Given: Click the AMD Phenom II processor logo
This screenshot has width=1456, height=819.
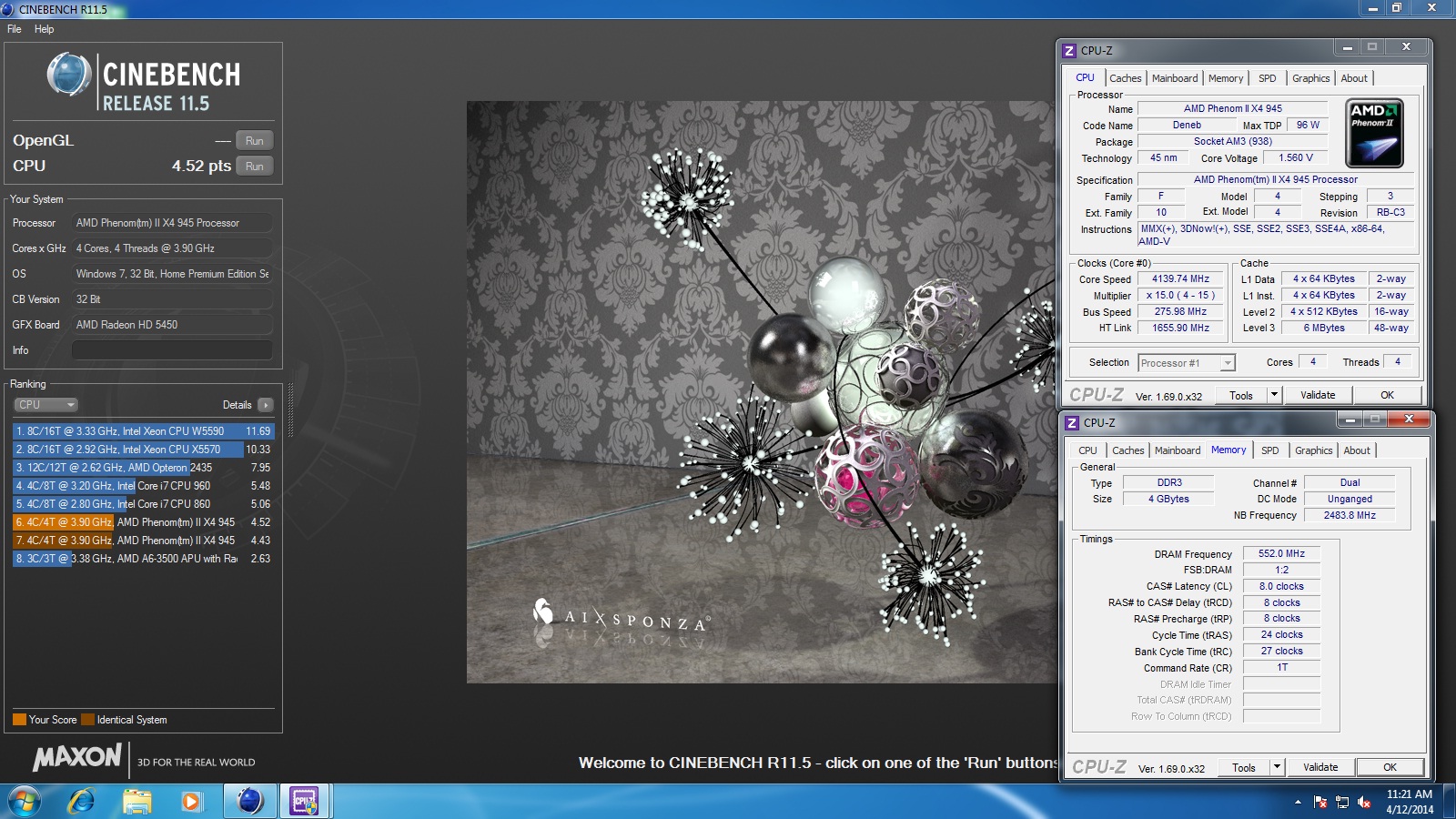Looking at the screenshot, I should 1374,134.
